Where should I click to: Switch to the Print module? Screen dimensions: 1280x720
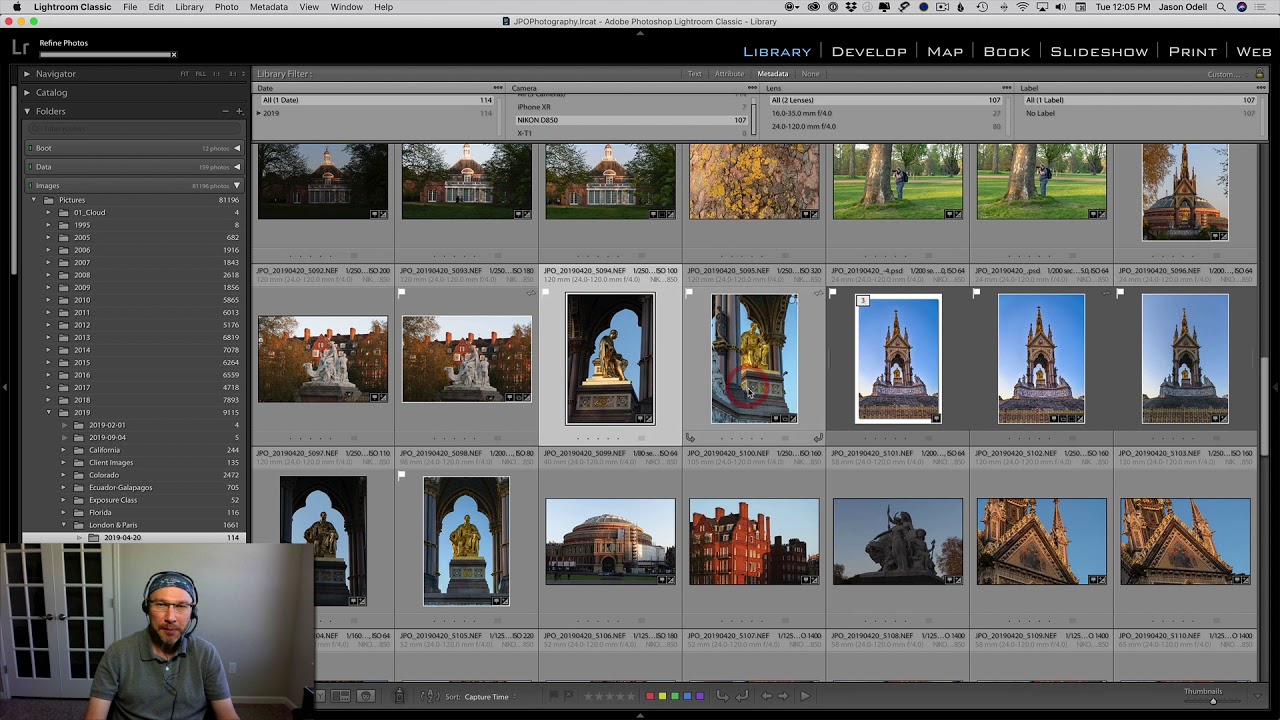click(x=1192, y=51)
